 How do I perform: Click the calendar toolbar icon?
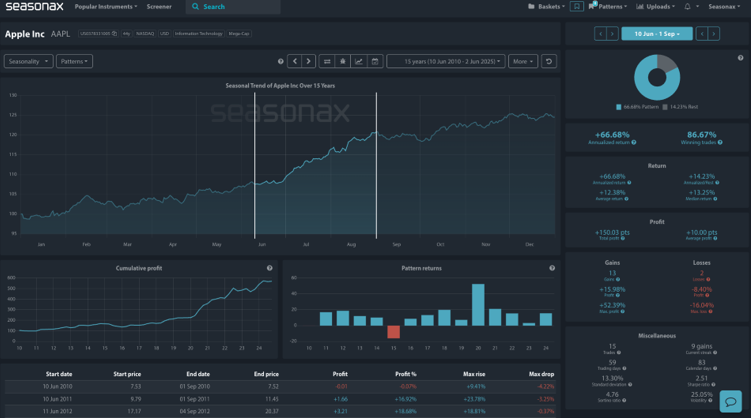coord(375,61)
